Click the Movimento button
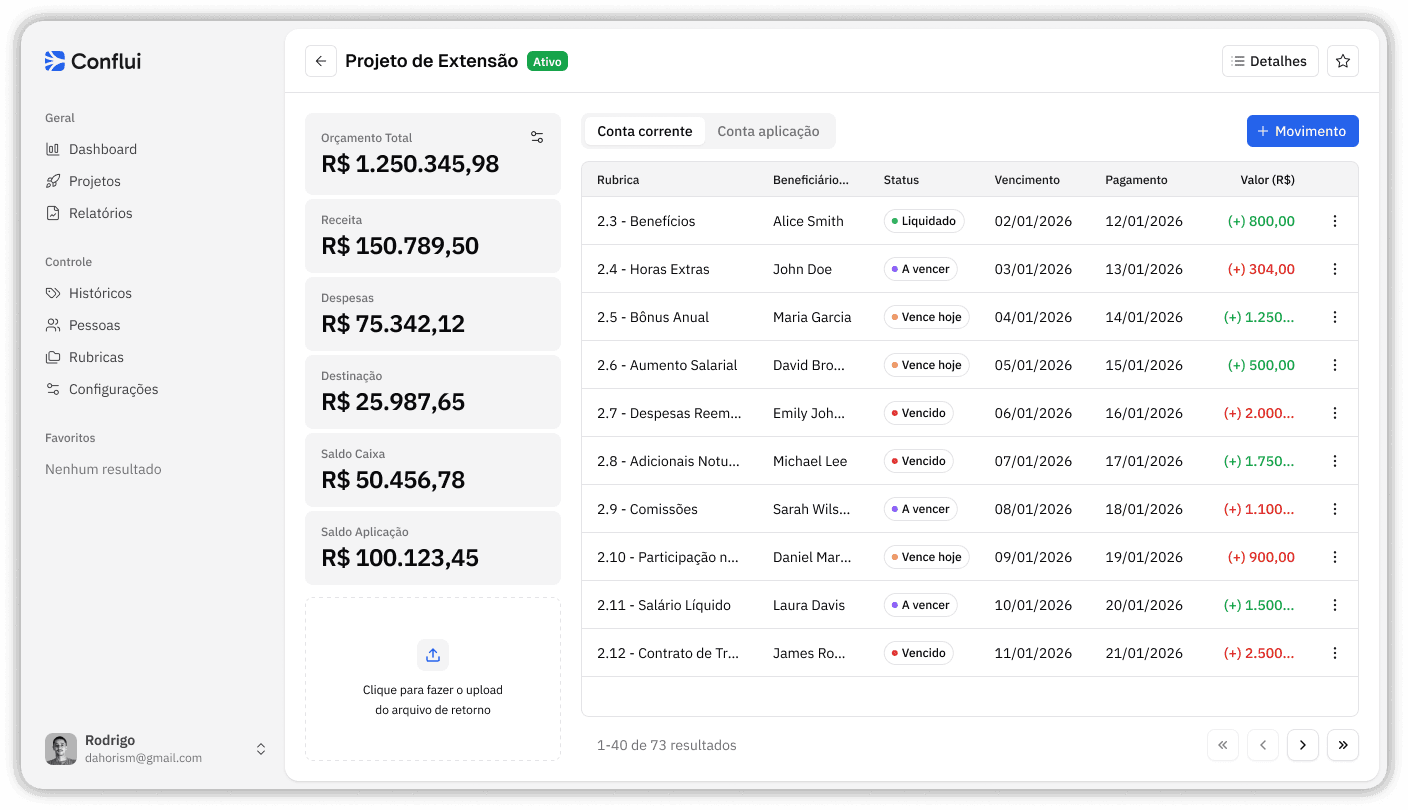1408x810 pixels. [1302, 131]
